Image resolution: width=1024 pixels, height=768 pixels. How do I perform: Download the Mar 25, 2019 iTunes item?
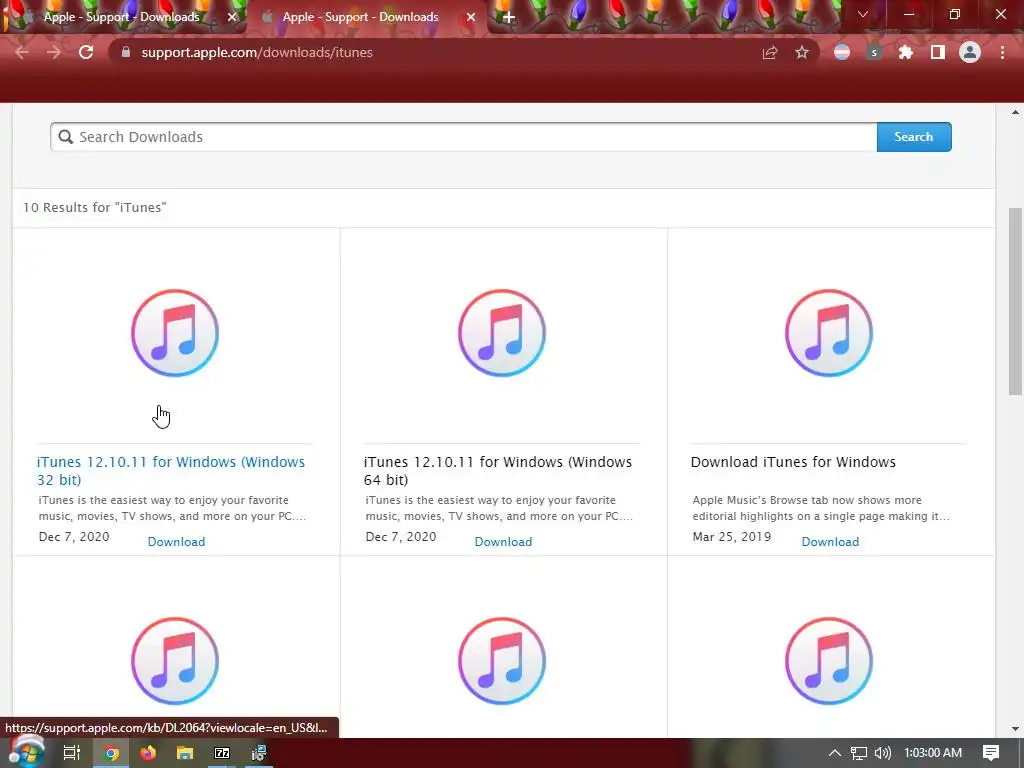coord(830,542)
